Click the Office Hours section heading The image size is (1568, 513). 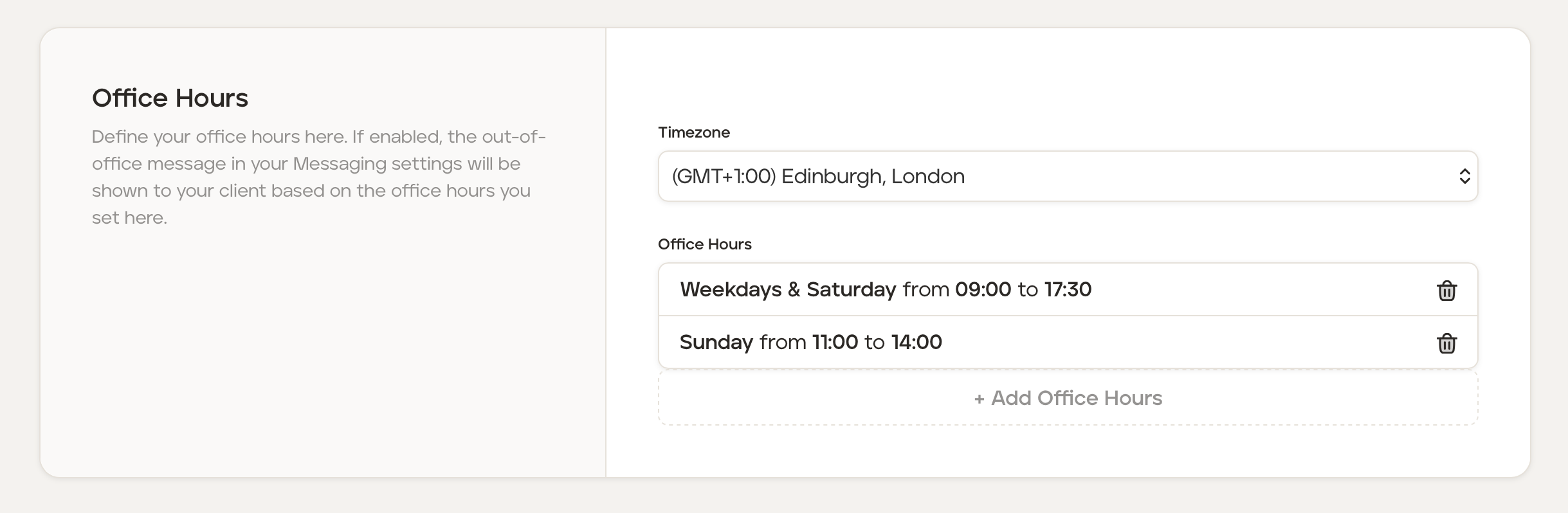[x=170, y=98]
